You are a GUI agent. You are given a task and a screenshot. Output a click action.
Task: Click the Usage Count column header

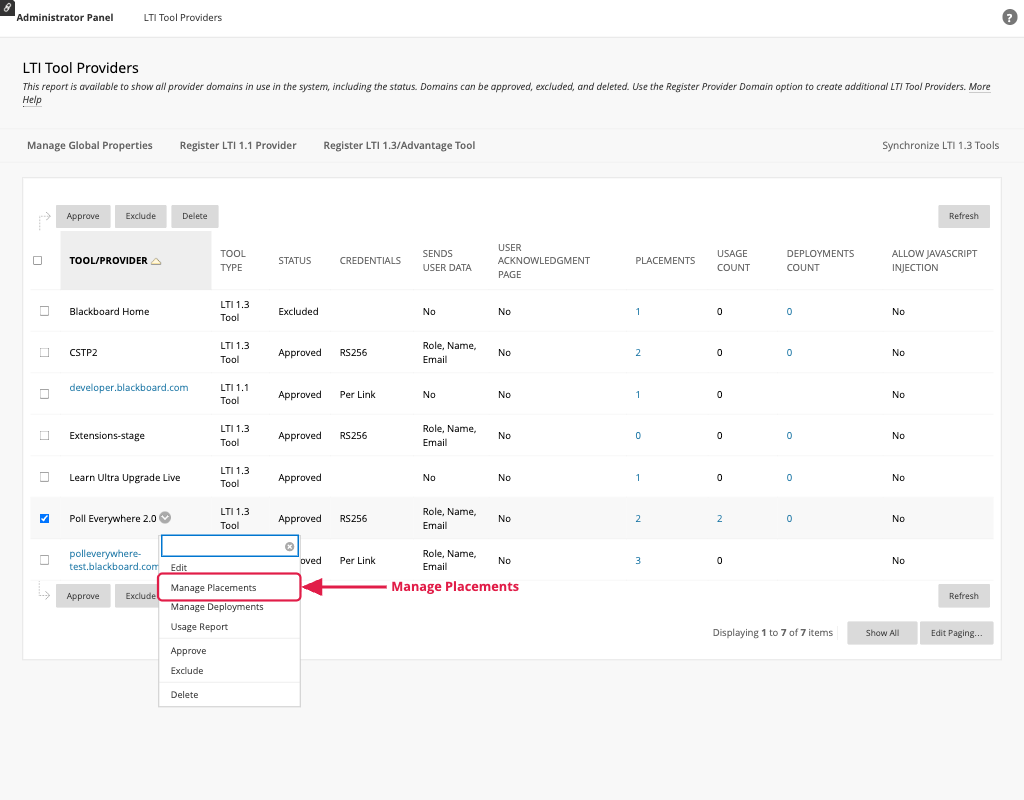733,261
